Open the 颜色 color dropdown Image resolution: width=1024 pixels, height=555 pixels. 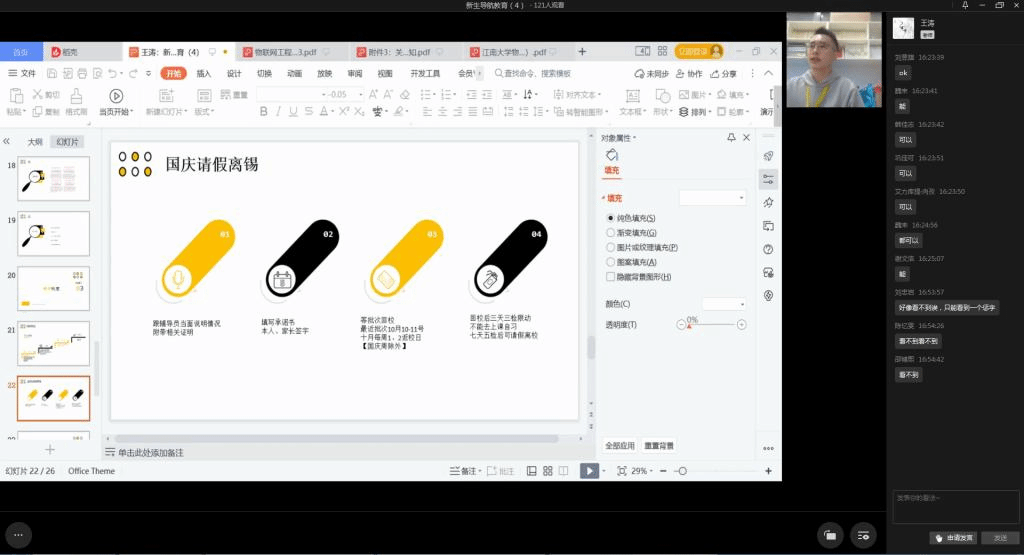click(x=724, y=304)
